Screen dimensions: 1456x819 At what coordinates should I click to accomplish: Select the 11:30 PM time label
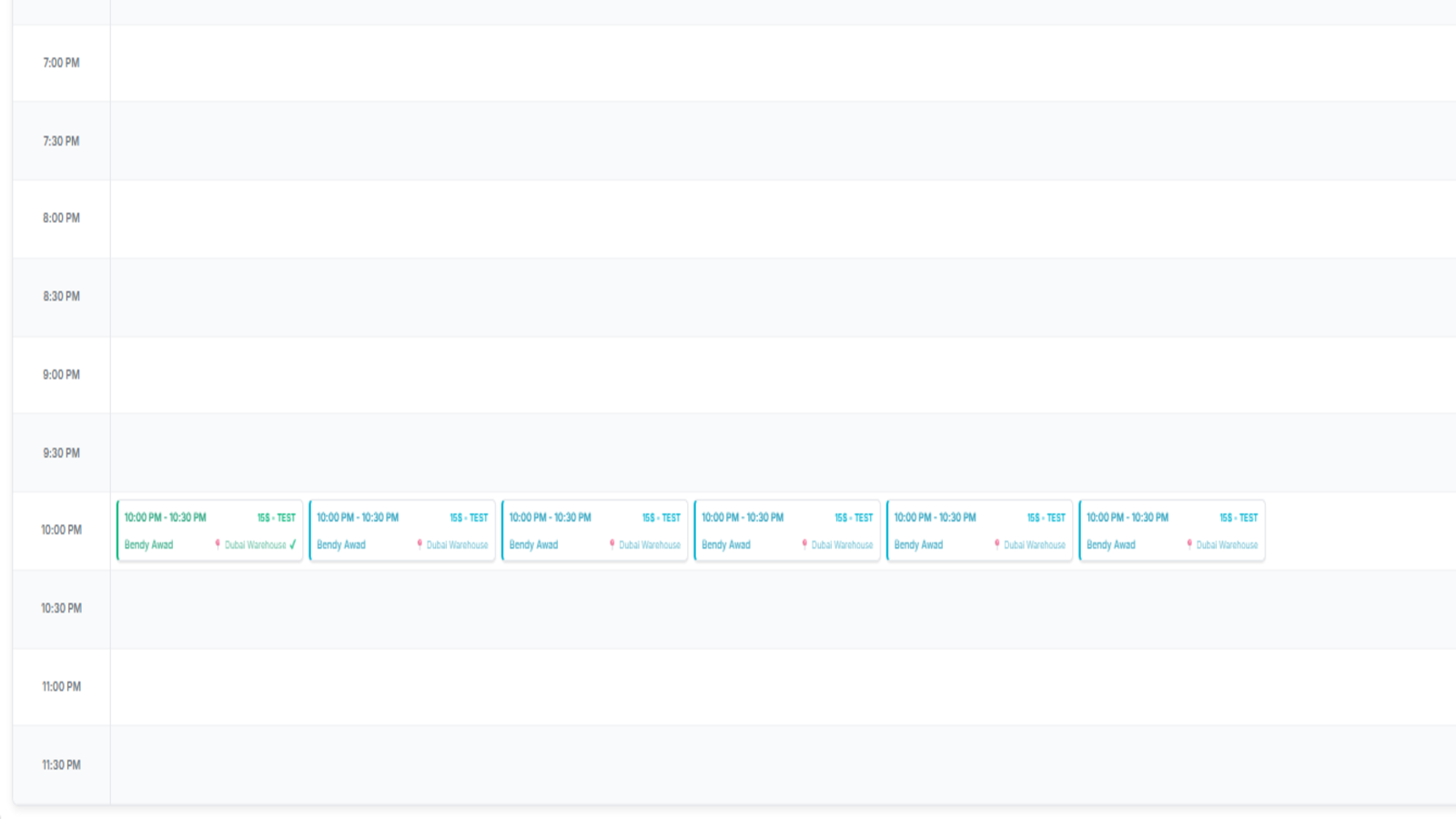[61, 764]
